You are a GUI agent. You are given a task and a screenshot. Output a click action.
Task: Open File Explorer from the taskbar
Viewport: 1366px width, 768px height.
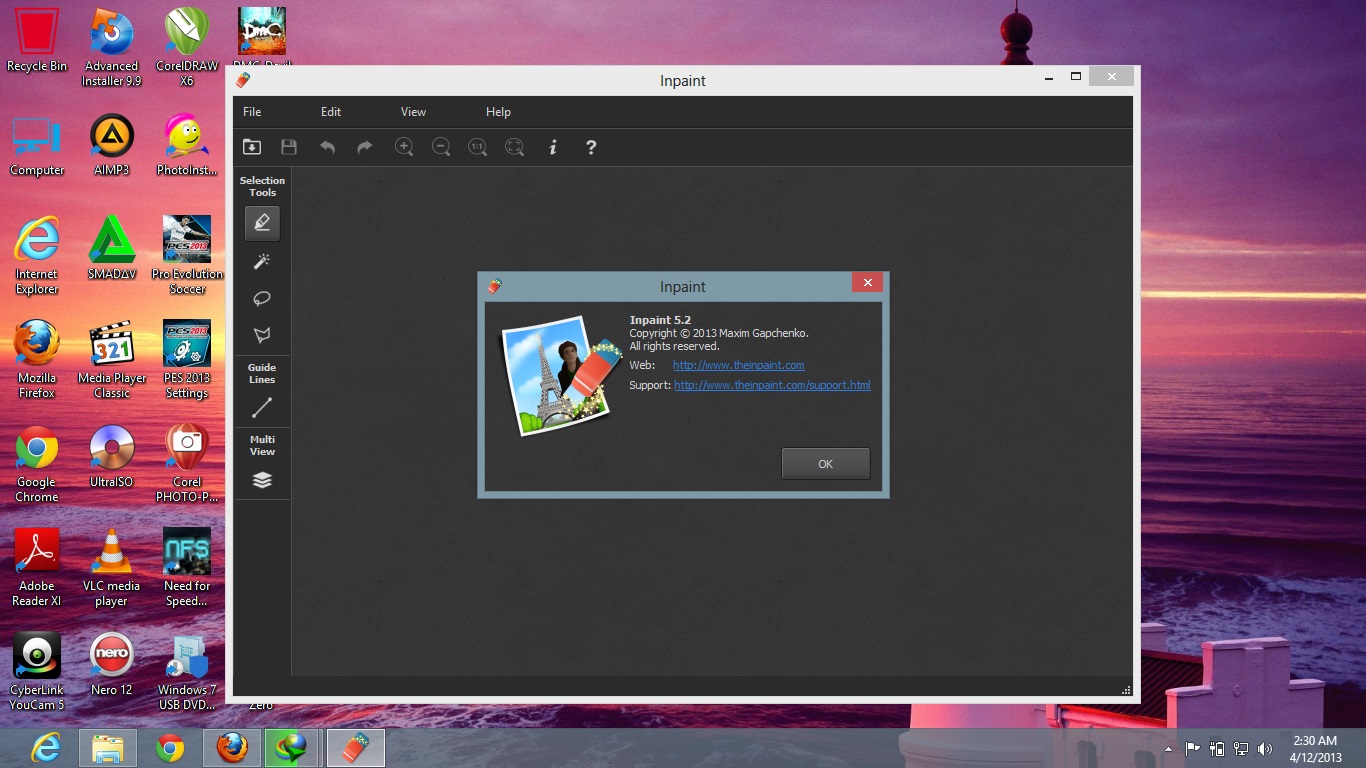(108, 748)
